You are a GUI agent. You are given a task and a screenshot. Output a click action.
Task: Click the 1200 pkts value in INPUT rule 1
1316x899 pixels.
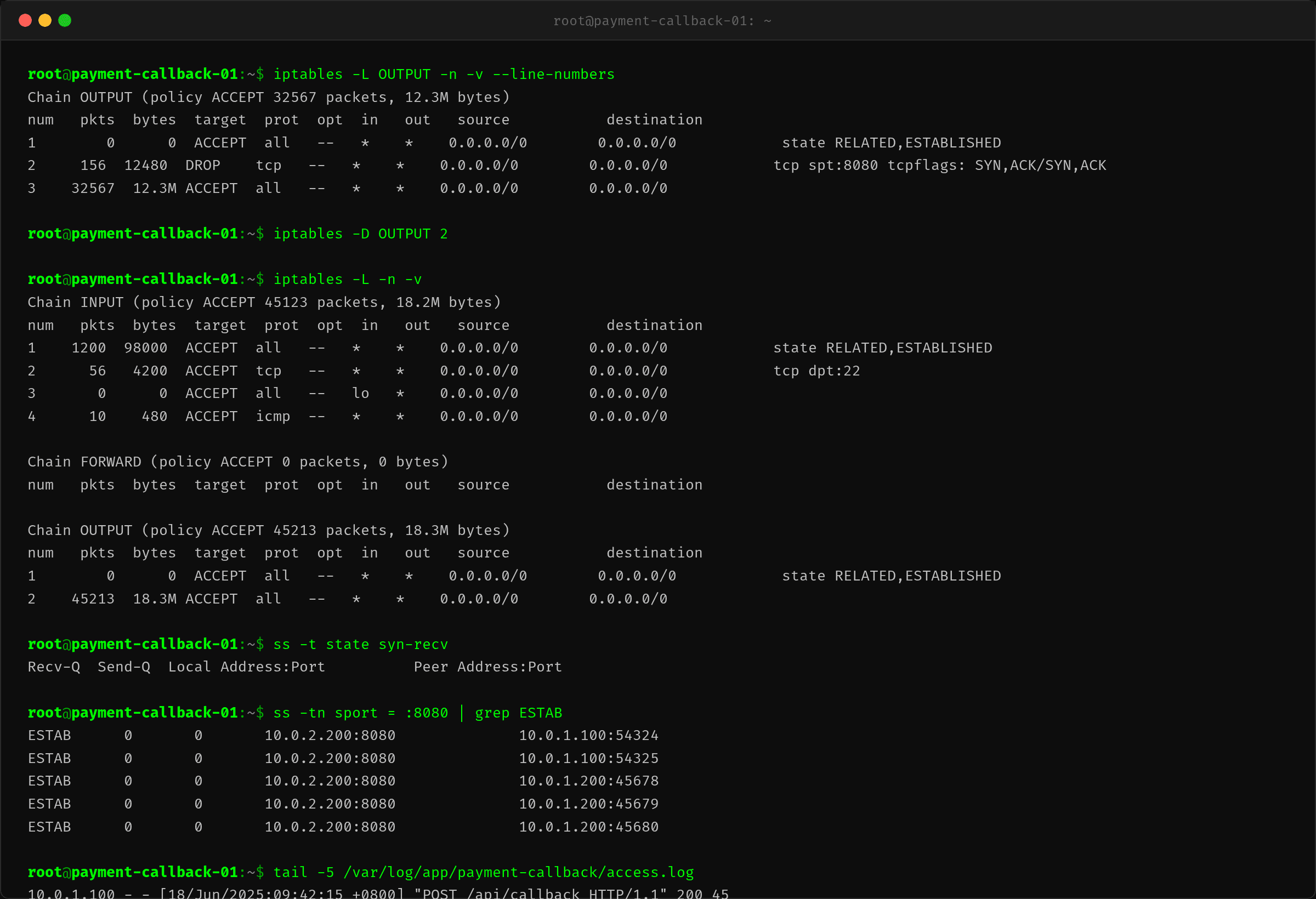89,348
